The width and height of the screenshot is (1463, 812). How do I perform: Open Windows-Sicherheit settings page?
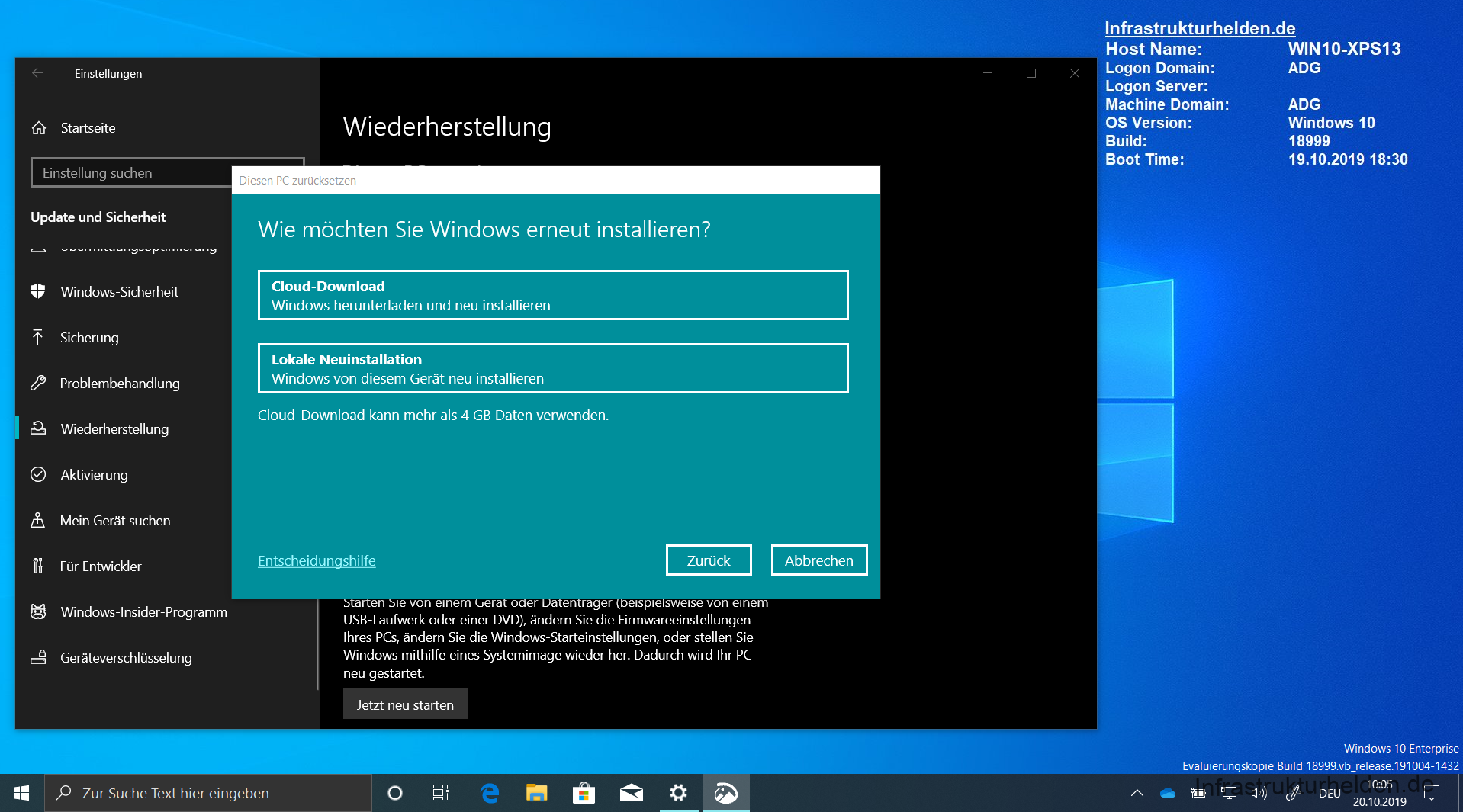[x=119, y=292]
